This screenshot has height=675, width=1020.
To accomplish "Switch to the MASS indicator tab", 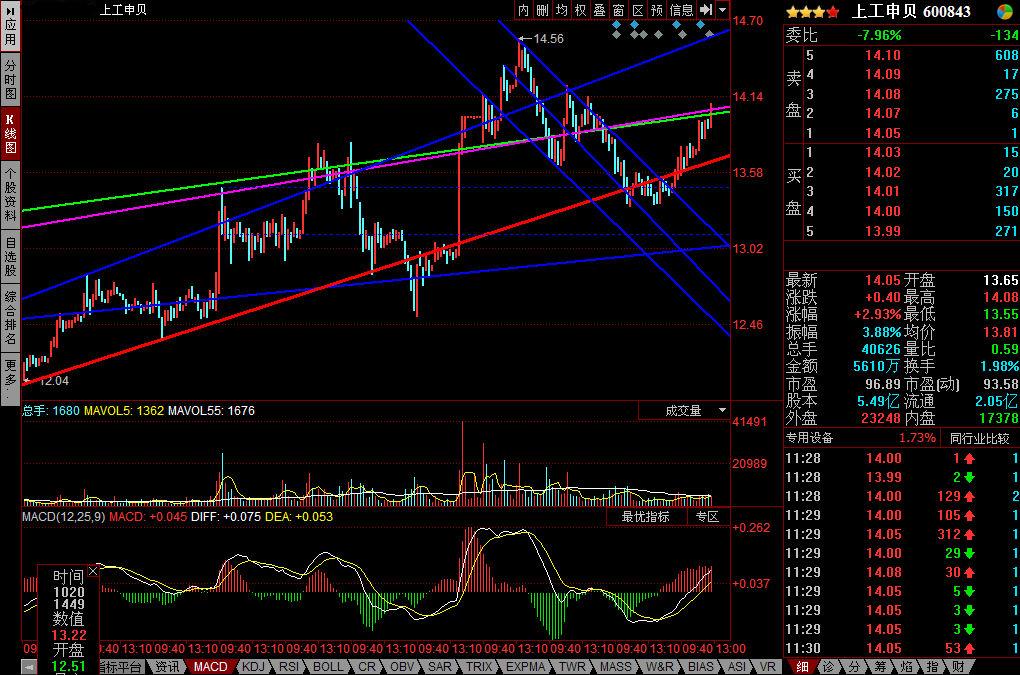I will click(x=615, y=667).
